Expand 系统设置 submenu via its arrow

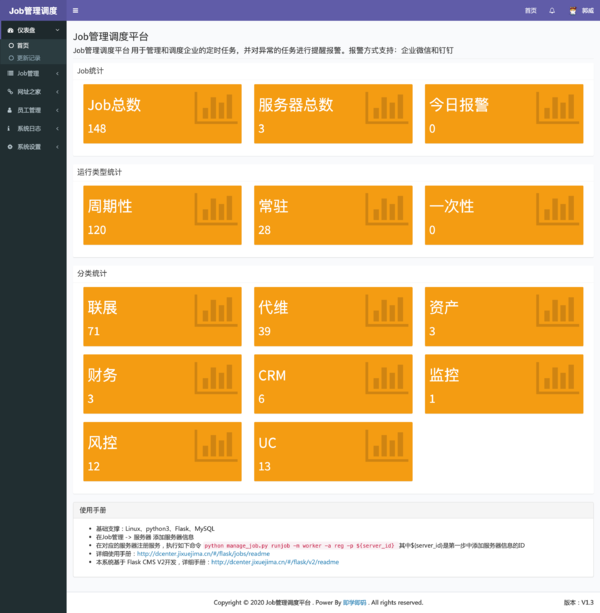pyautogui.click(x=57, y=147)
